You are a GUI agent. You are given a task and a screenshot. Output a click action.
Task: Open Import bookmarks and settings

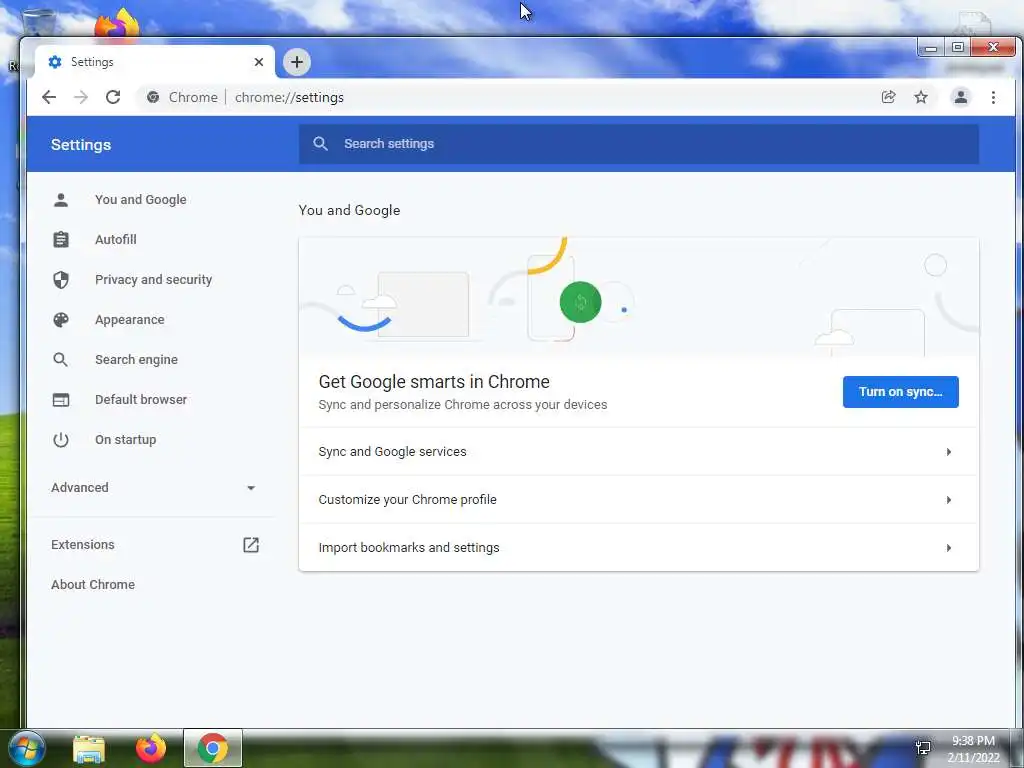[x=639, y=547]
